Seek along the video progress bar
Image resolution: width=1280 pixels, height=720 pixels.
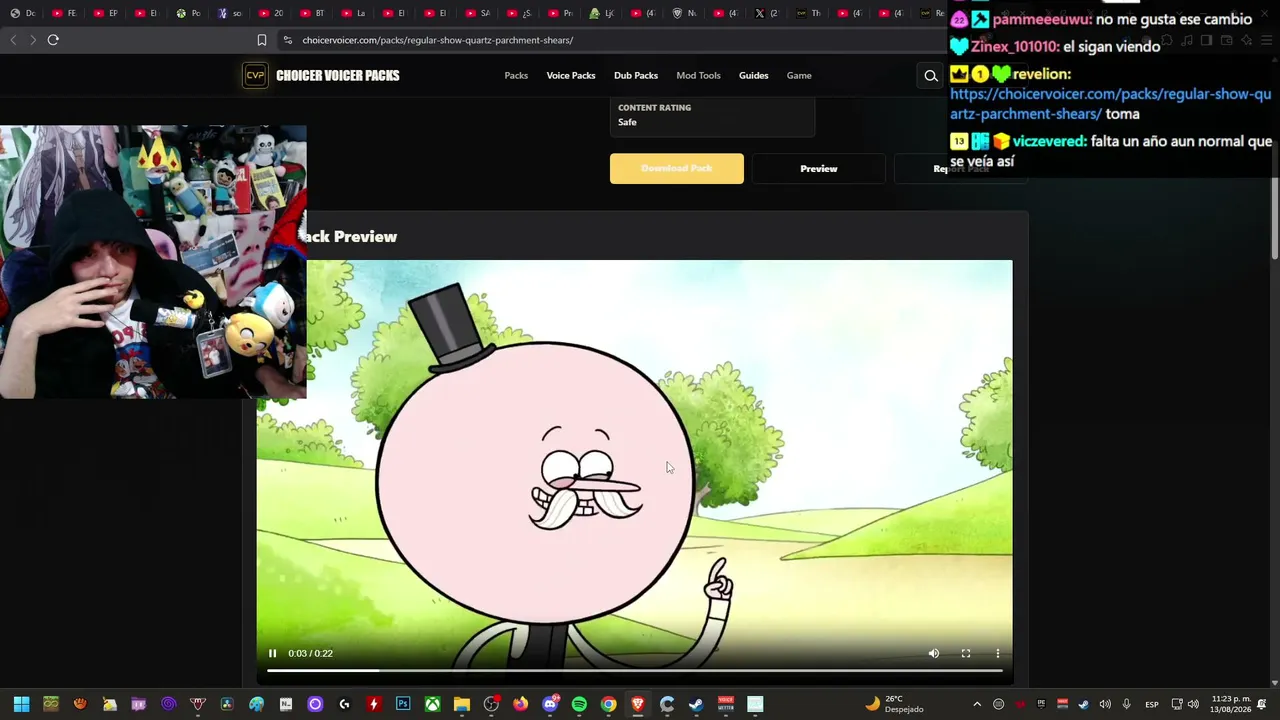click(x=635, y=670)
